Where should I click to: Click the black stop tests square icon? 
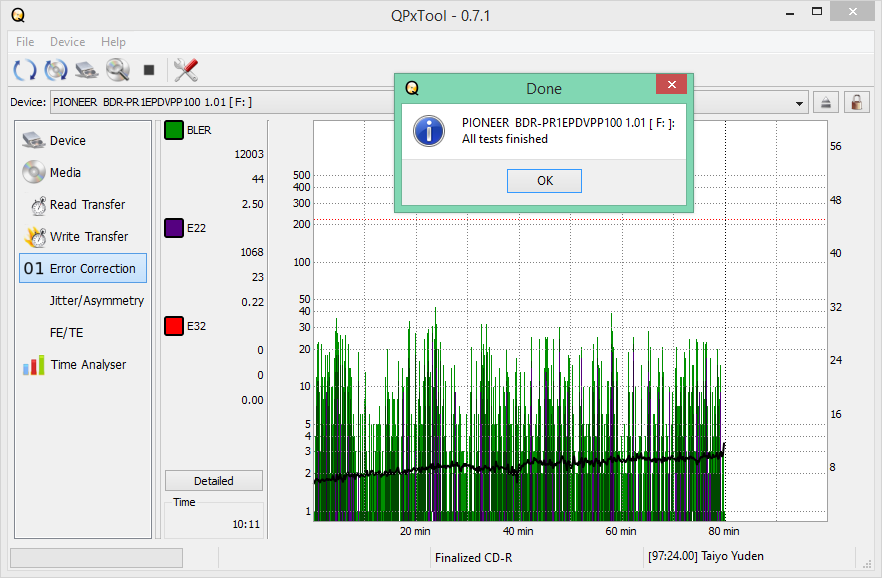pyautogui.click(x=149, y=70)
